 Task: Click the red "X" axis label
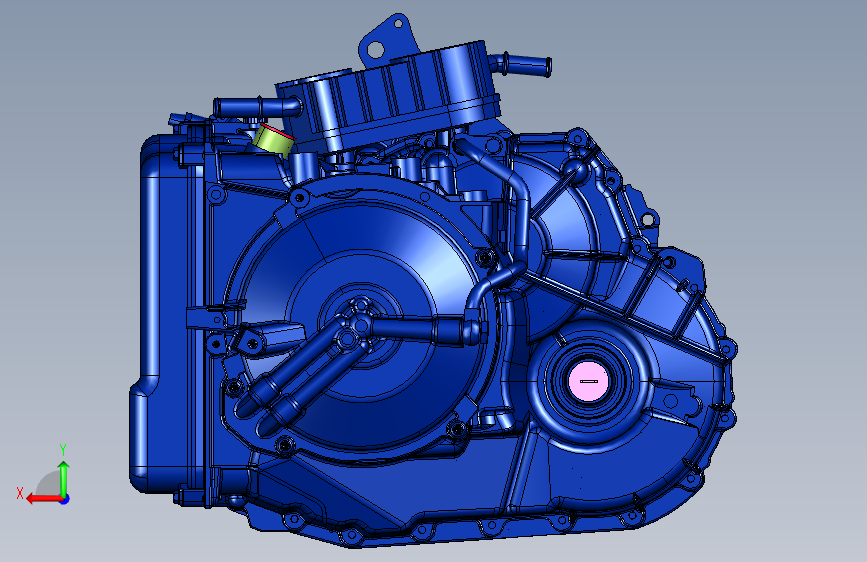coord(20,493)
